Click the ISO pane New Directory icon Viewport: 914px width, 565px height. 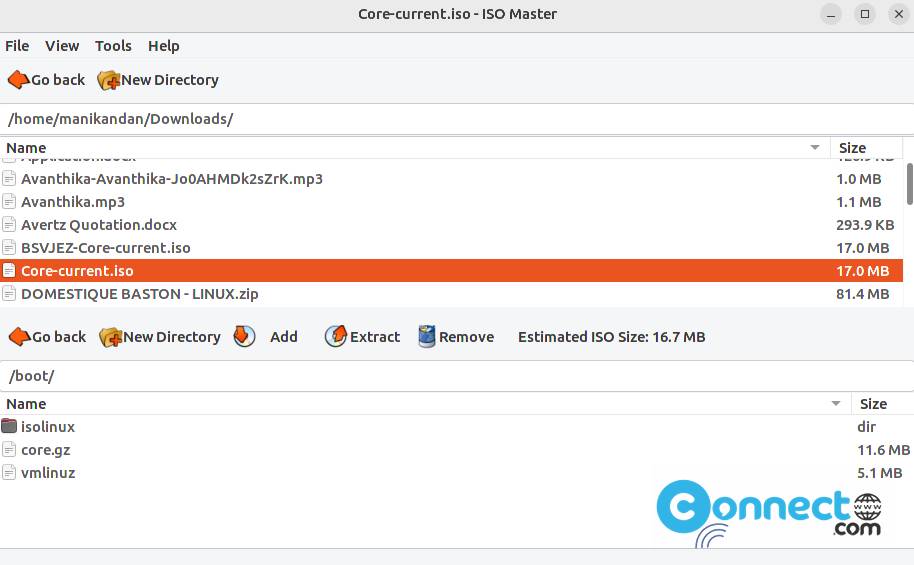click(110, 337)
